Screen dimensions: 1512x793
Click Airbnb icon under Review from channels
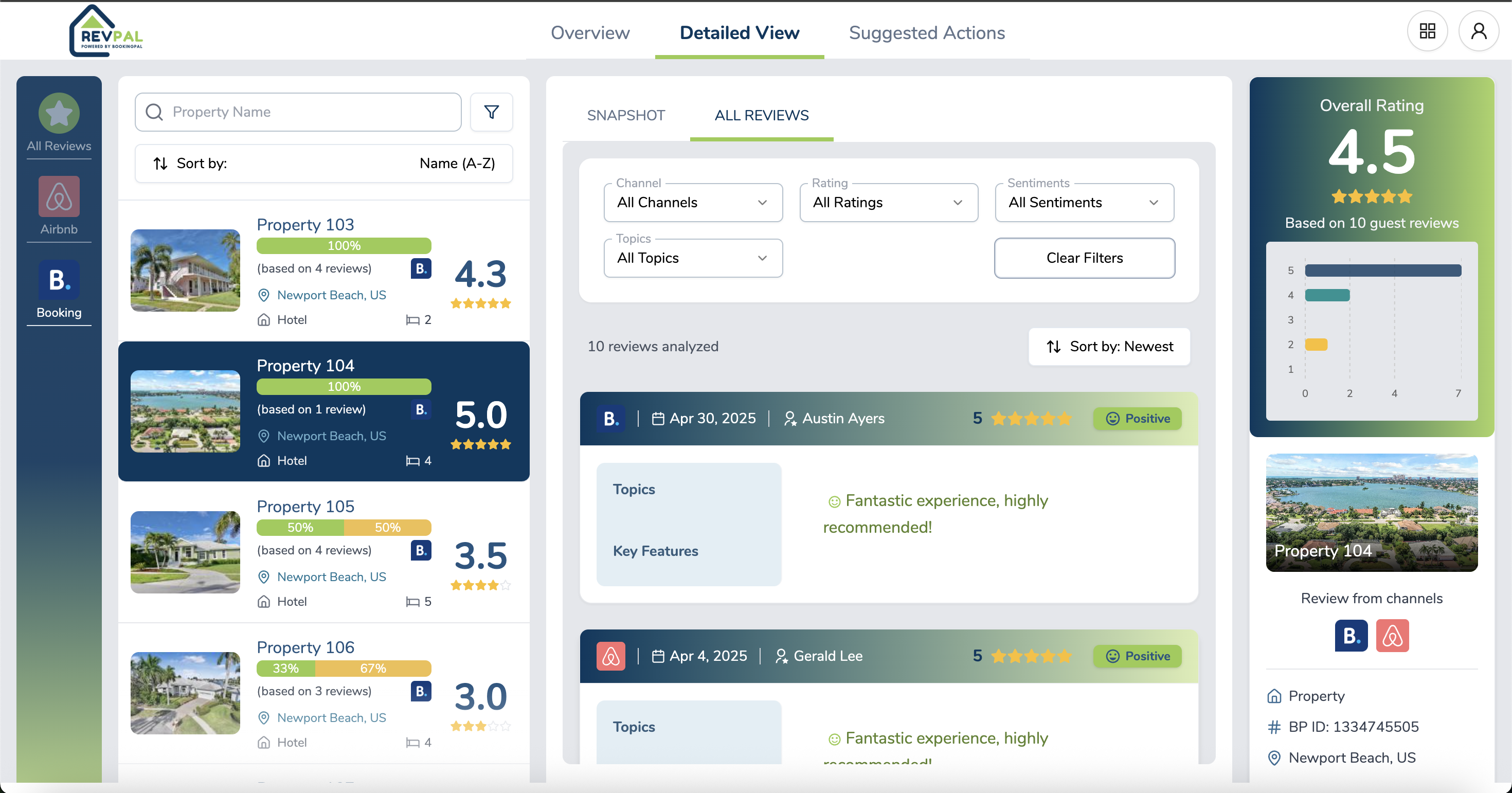point(1392,636)
